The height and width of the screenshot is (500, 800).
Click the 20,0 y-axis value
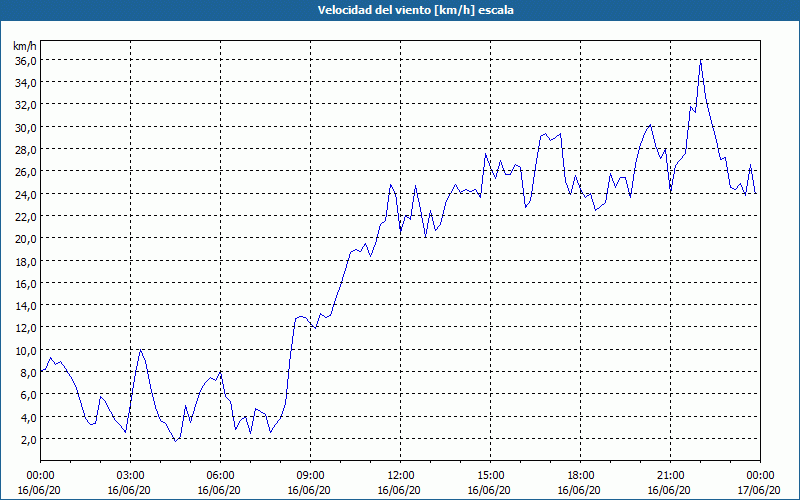pos(26,239)
